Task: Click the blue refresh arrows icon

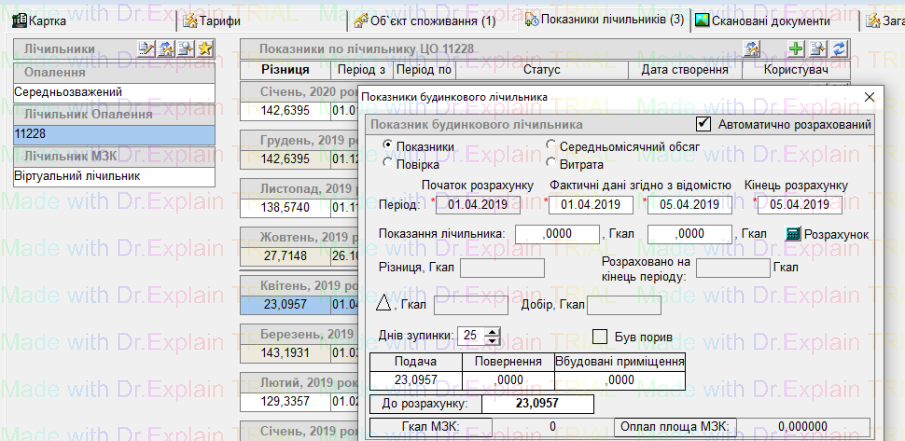Action: pos(839,49)
